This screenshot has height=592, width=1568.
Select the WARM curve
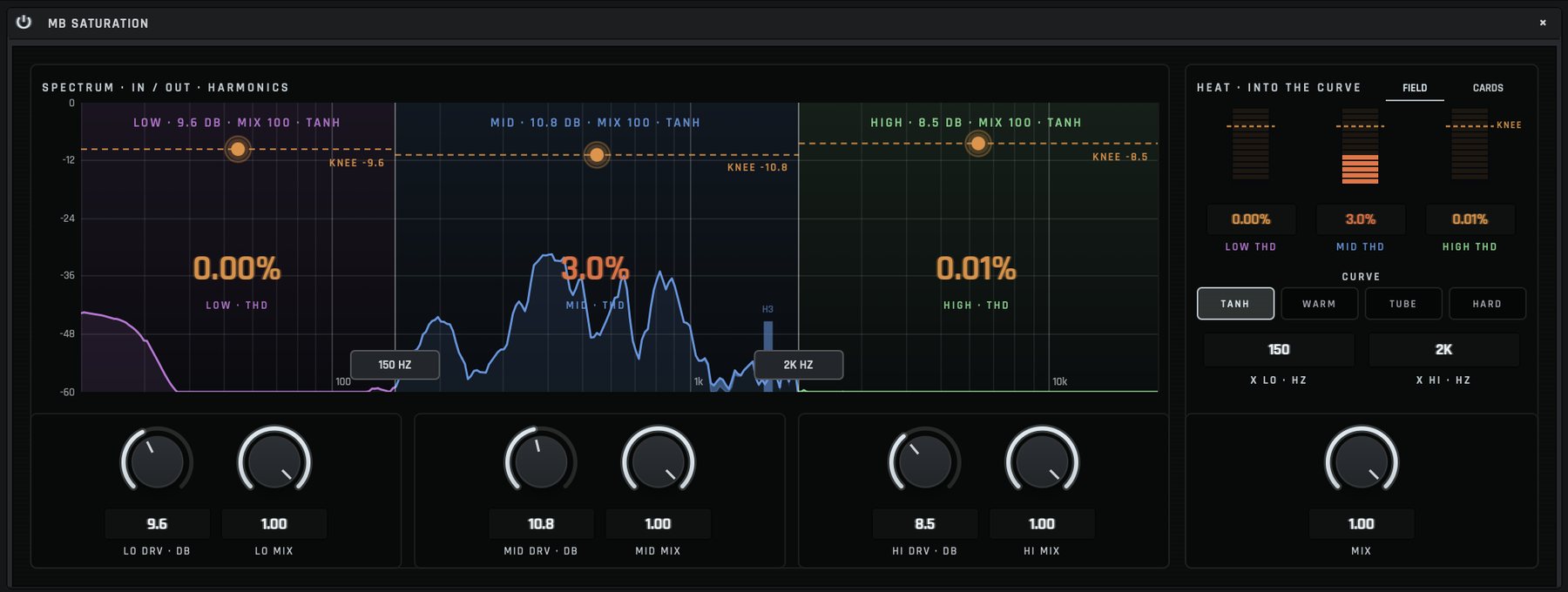tap(1319, 304)
